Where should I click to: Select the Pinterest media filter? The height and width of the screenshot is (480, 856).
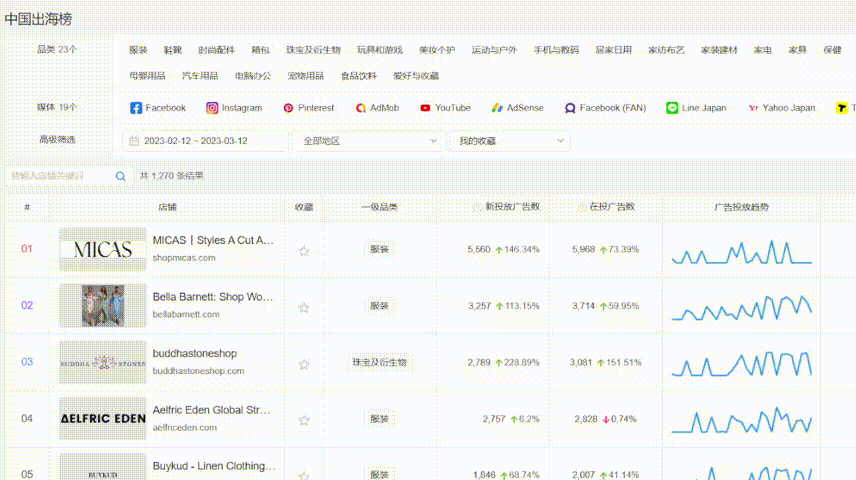(x=308, y=108)
